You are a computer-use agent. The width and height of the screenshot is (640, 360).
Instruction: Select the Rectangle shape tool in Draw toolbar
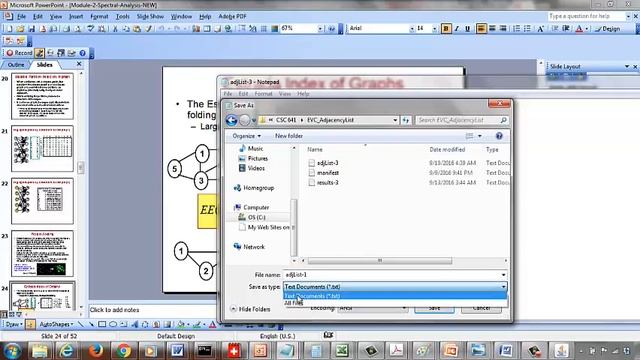pos(102,324)
